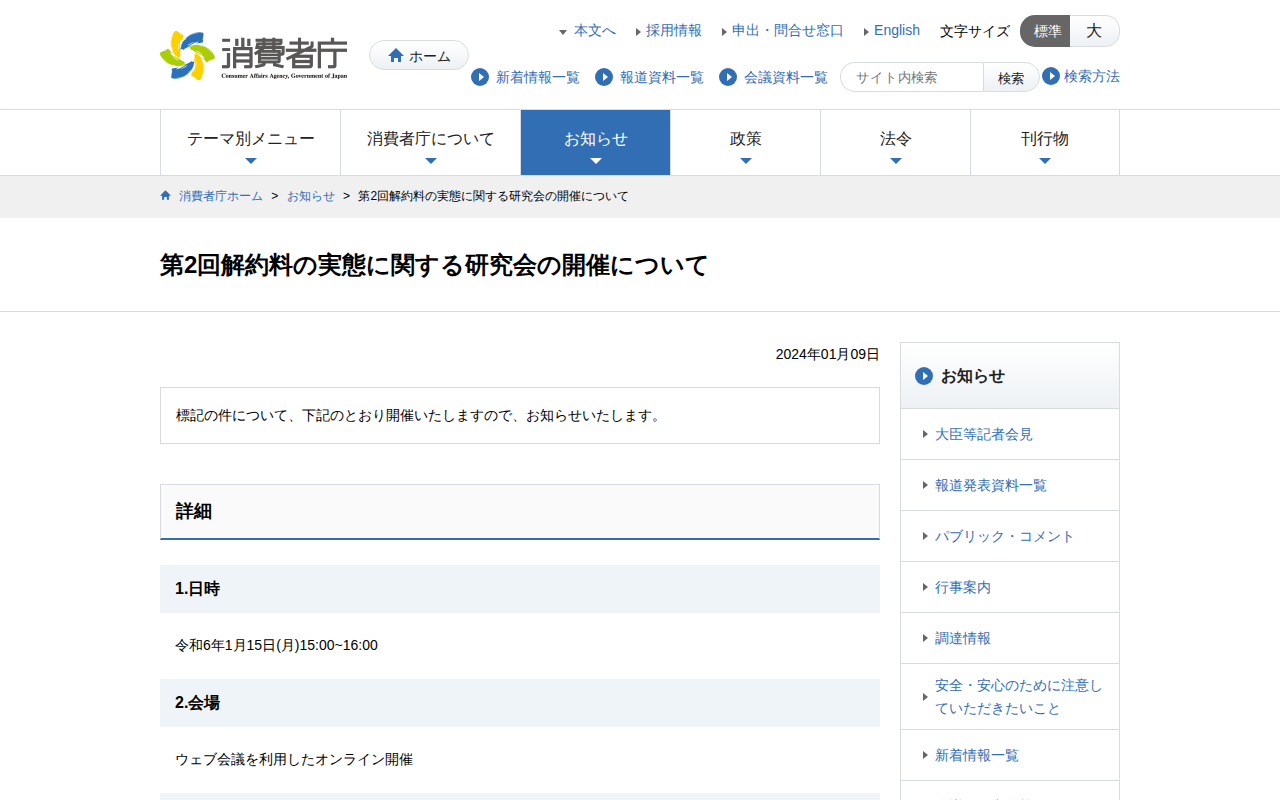Click the 令和6年1月15日(月)15:00~16:00 text
Viewport: 1280px width, 800px height.
click(276, 645)
